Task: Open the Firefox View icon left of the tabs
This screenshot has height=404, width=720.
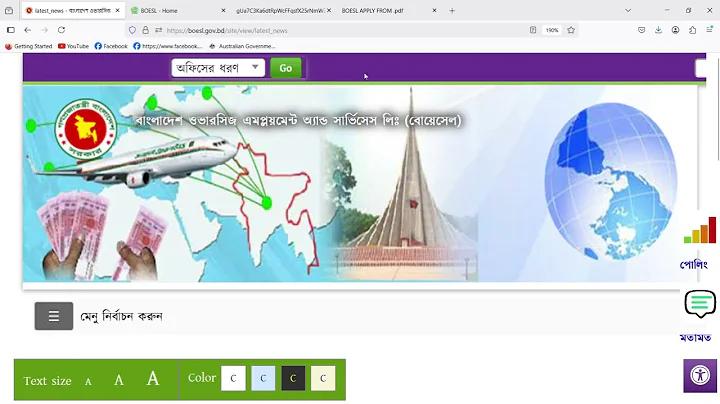Action: 9,10
